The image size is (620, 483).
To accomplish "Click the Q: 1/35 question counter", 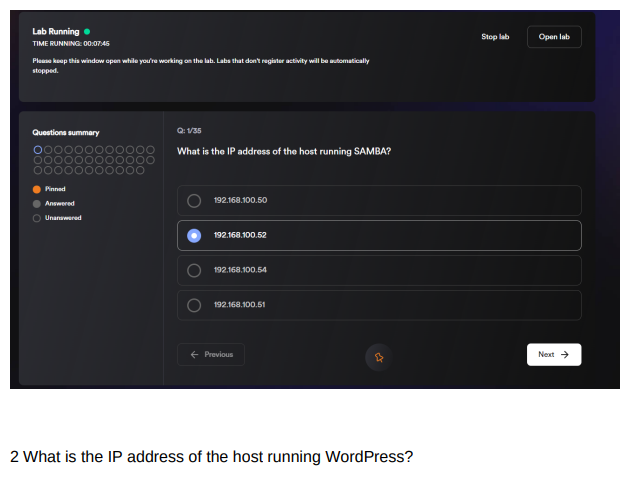I will pyautogui.click(x=188, y=131).
